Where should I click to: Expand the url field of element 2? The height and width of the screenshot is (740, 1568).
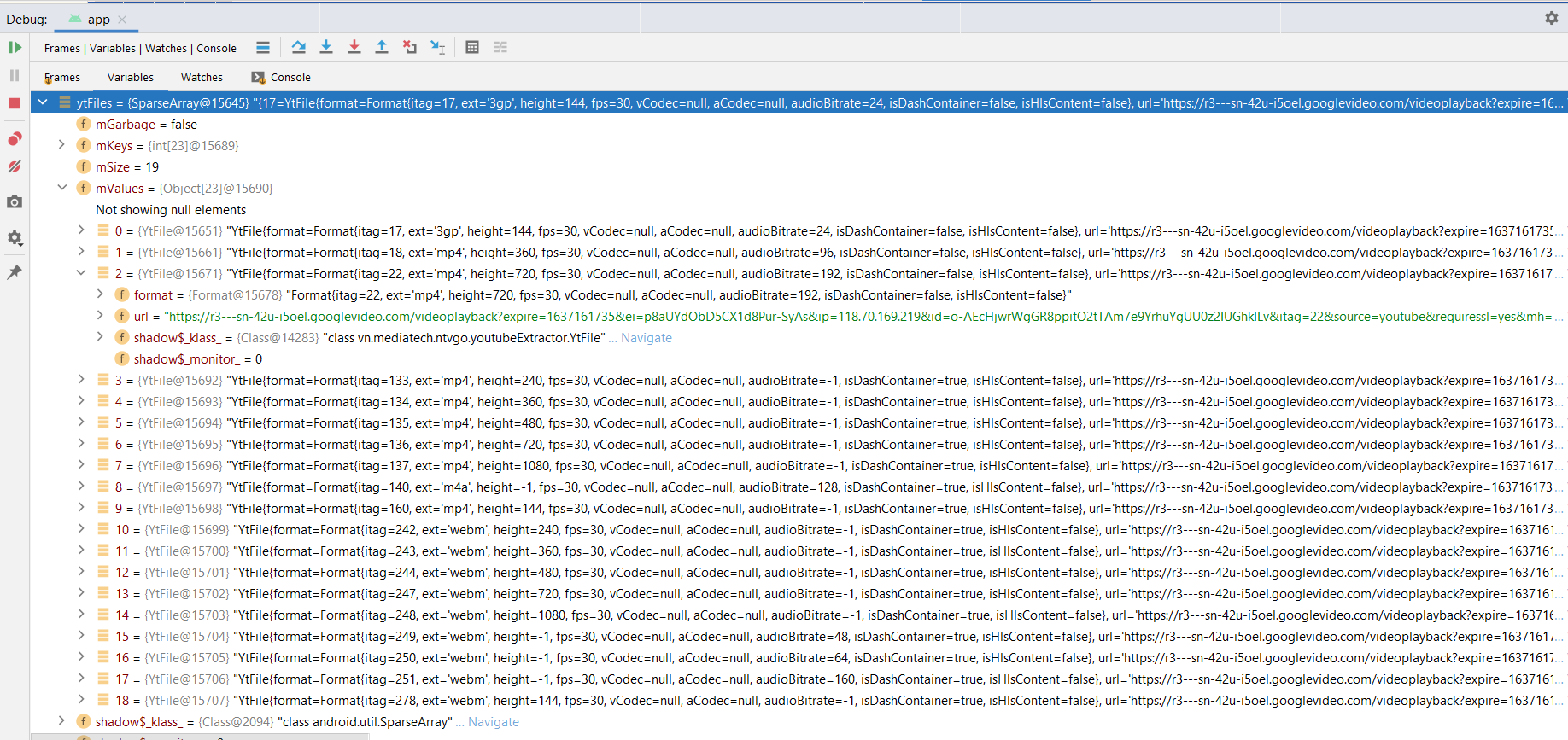(100, 316)
